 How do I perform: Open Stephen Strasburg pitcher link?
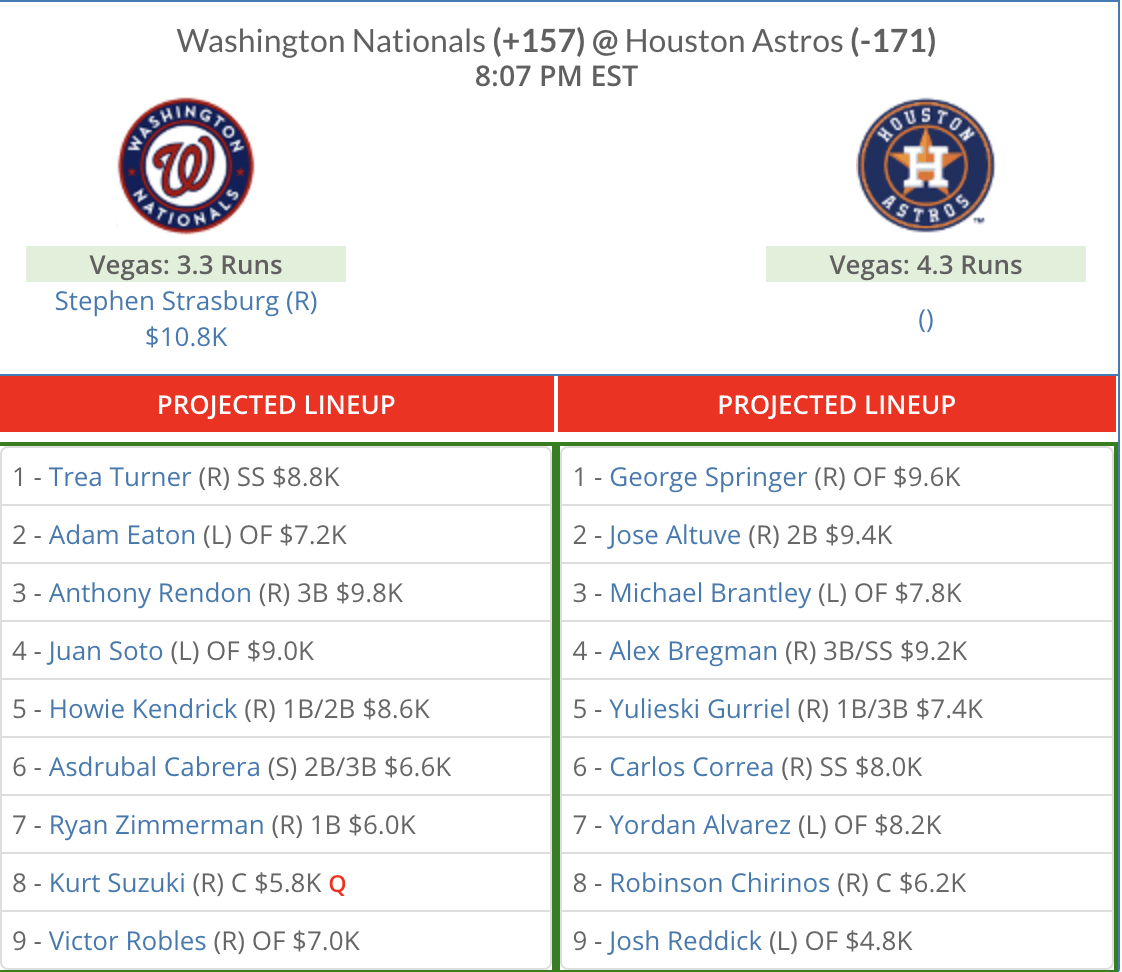coord(186,301)
